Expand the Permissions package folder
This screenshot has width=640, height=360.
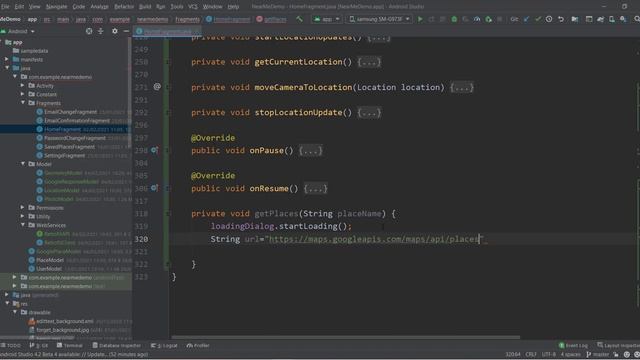(x=23, y=207)
